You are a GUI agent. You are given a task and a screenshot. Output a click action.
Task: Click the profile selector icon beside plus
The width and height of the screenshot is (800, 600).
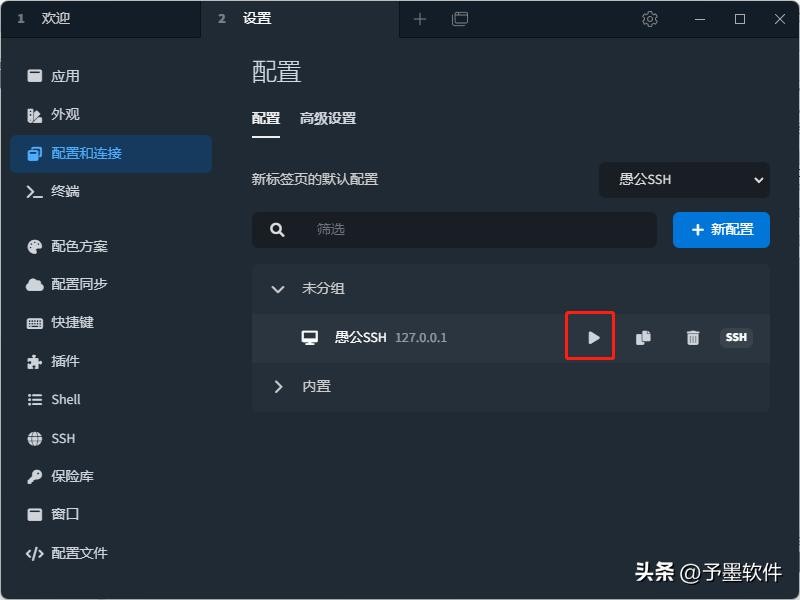click(460, 19)
